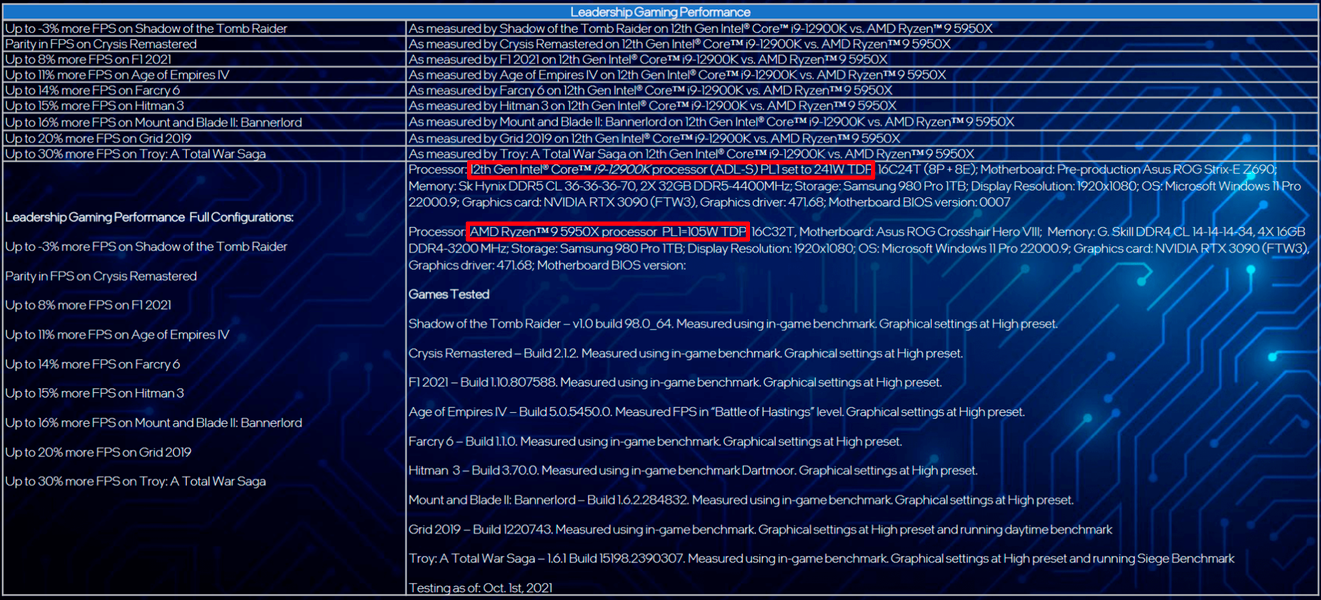Screen dimensions: 1321x600
Task: Click 'As measured by Shadow of the Tomb Raider' cell
Action: [863, 28]
